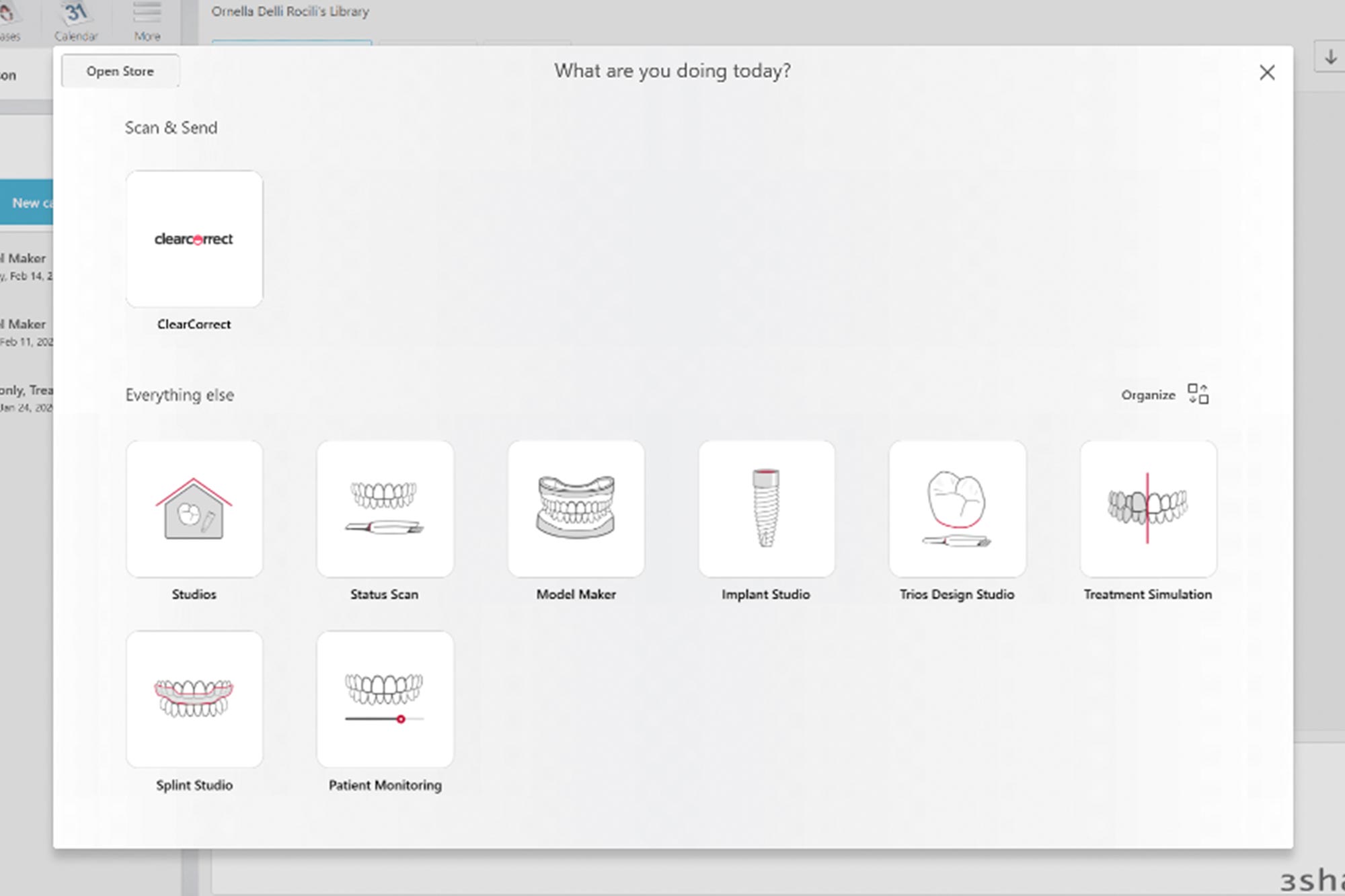Click the New case button in background
Screen dimensions: 1345x896
27,202
